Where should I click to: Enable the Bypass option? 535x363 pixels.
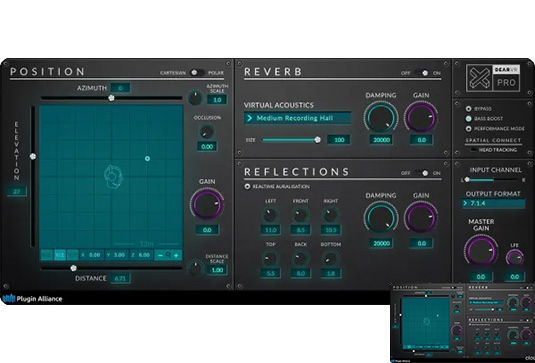point(468,108)
